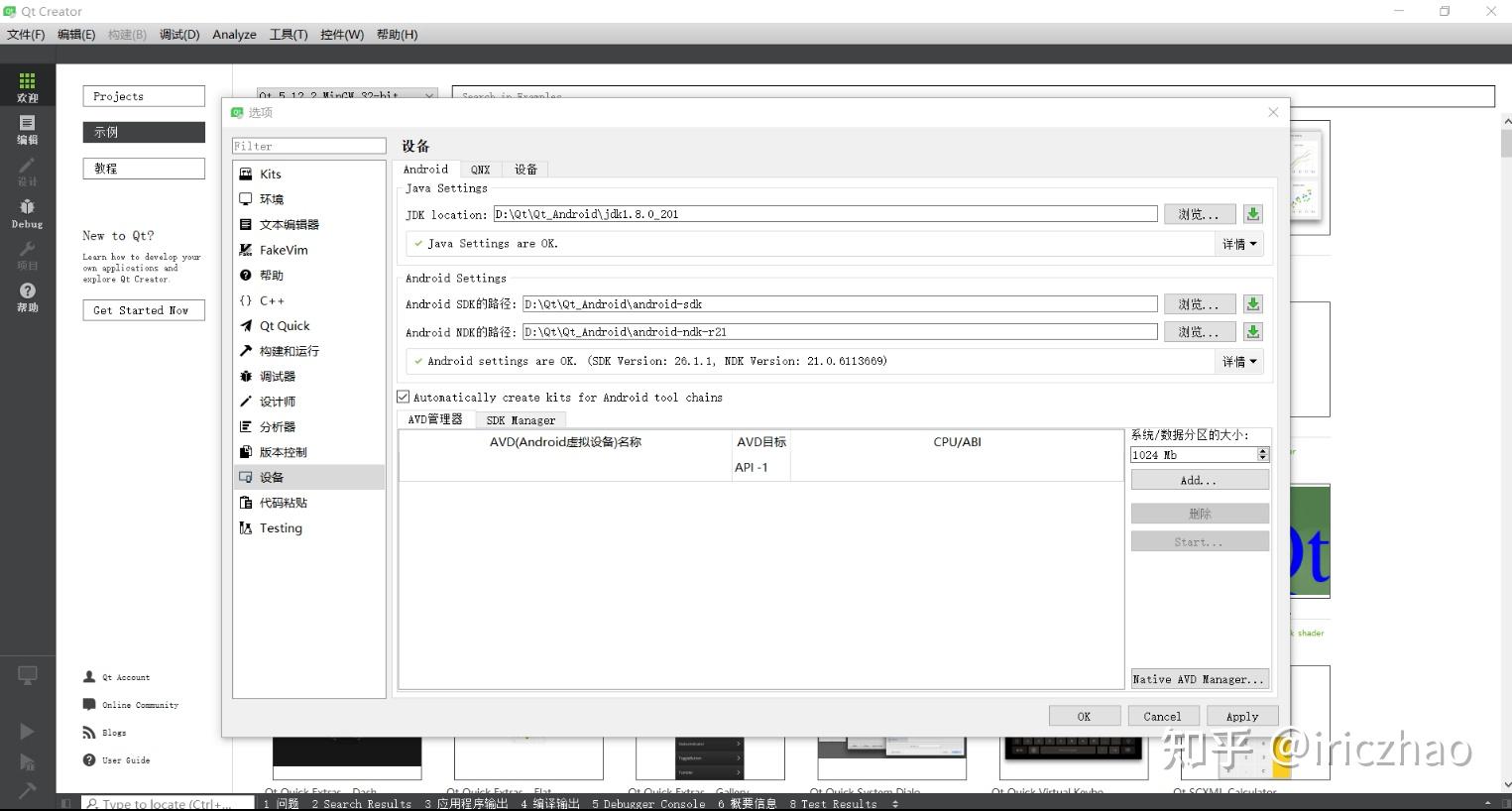Open the Help (帮助) question mark mode
Screen dimensions: 1512x811
pos(27,297)
